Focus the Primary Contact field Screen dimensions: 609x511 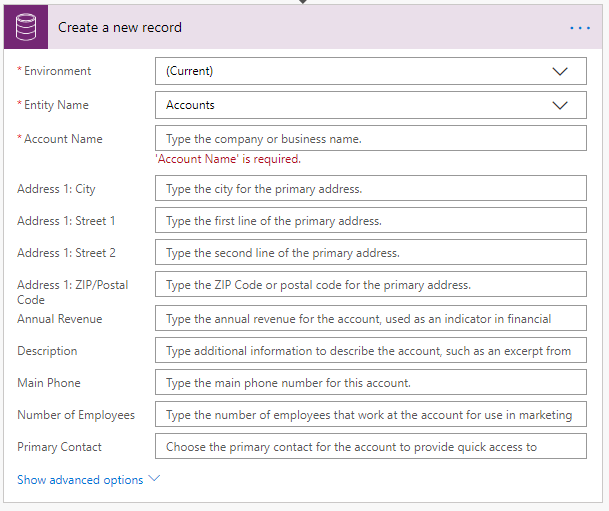371,446
